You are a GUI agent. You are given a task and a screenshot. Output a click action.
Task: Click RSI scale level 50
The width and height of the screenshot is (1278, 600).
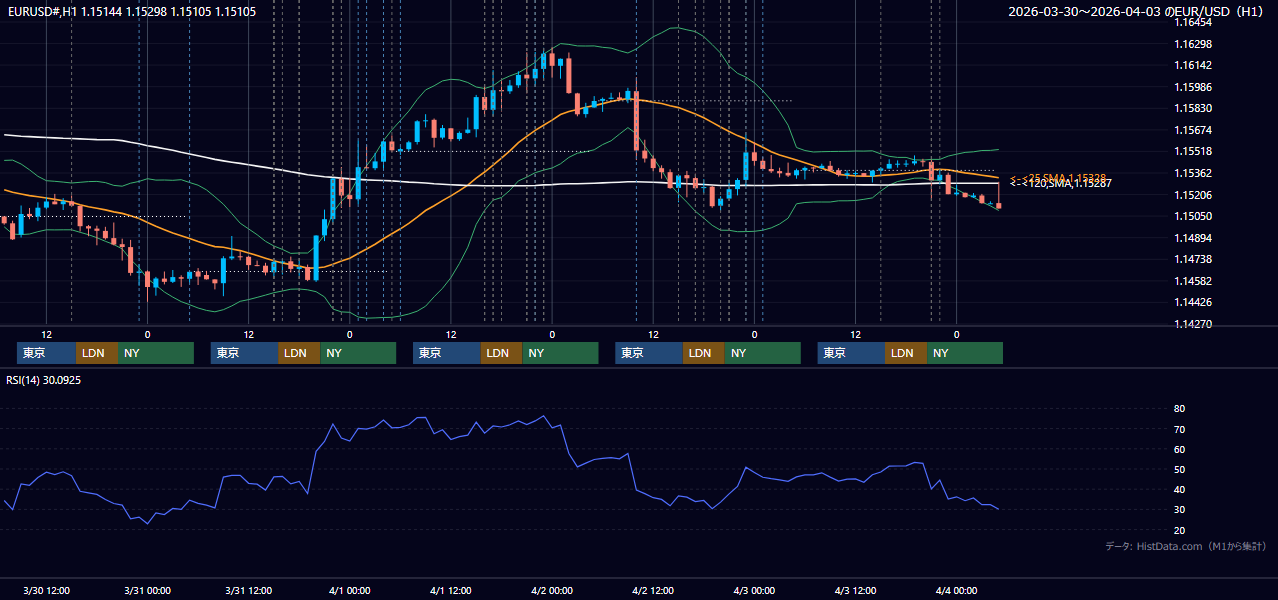[x=1179, y=470]
